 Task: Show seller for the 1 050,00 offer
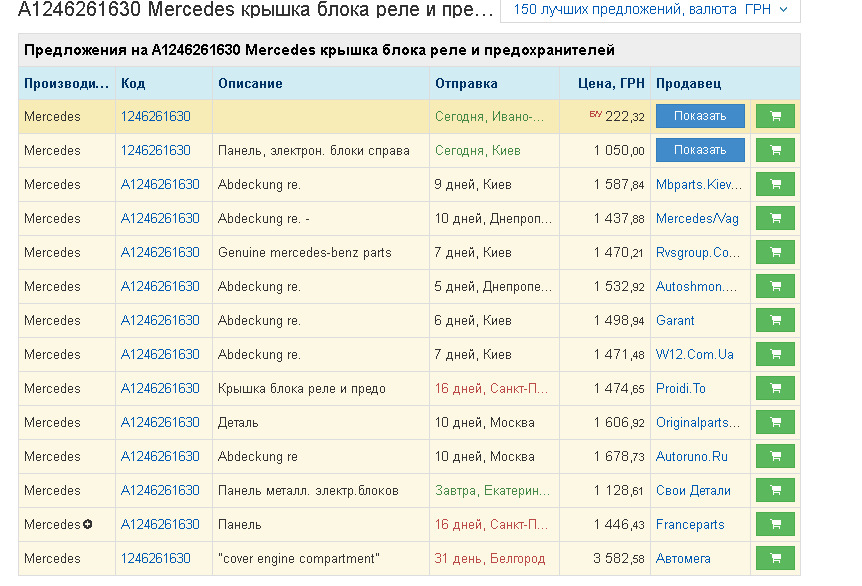click(x=700, y=150)
